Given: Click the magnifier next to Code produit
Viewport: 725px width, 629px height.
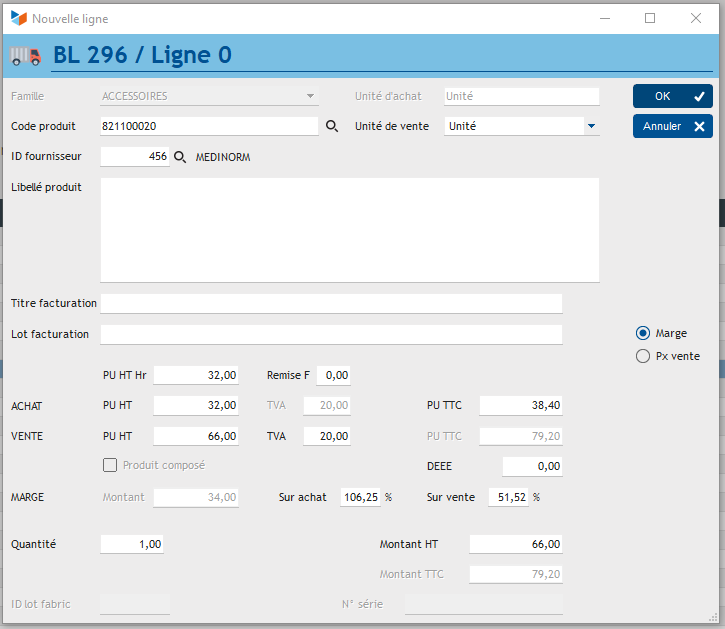Looking at the screenshot, I should pyautogui.click(x=333, y=127).
